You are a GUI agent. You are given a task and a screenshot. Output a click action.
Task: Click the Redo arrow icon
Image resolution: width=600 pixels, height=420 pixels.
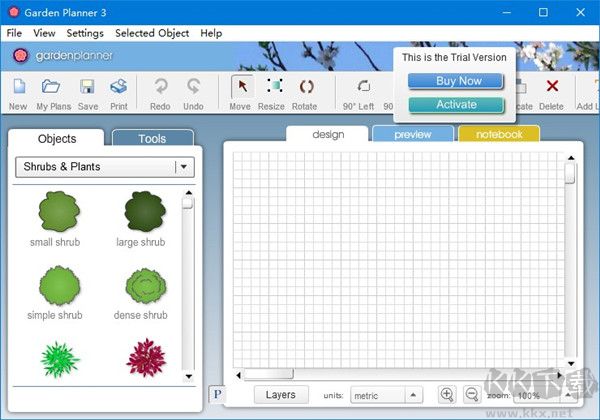tap(161, 86)
